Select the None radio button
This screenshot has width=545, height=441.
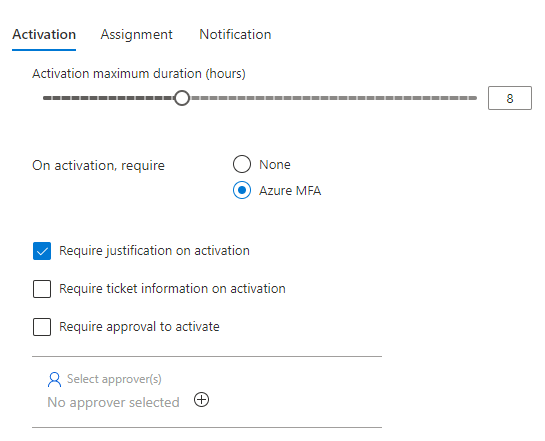[242, 164]
